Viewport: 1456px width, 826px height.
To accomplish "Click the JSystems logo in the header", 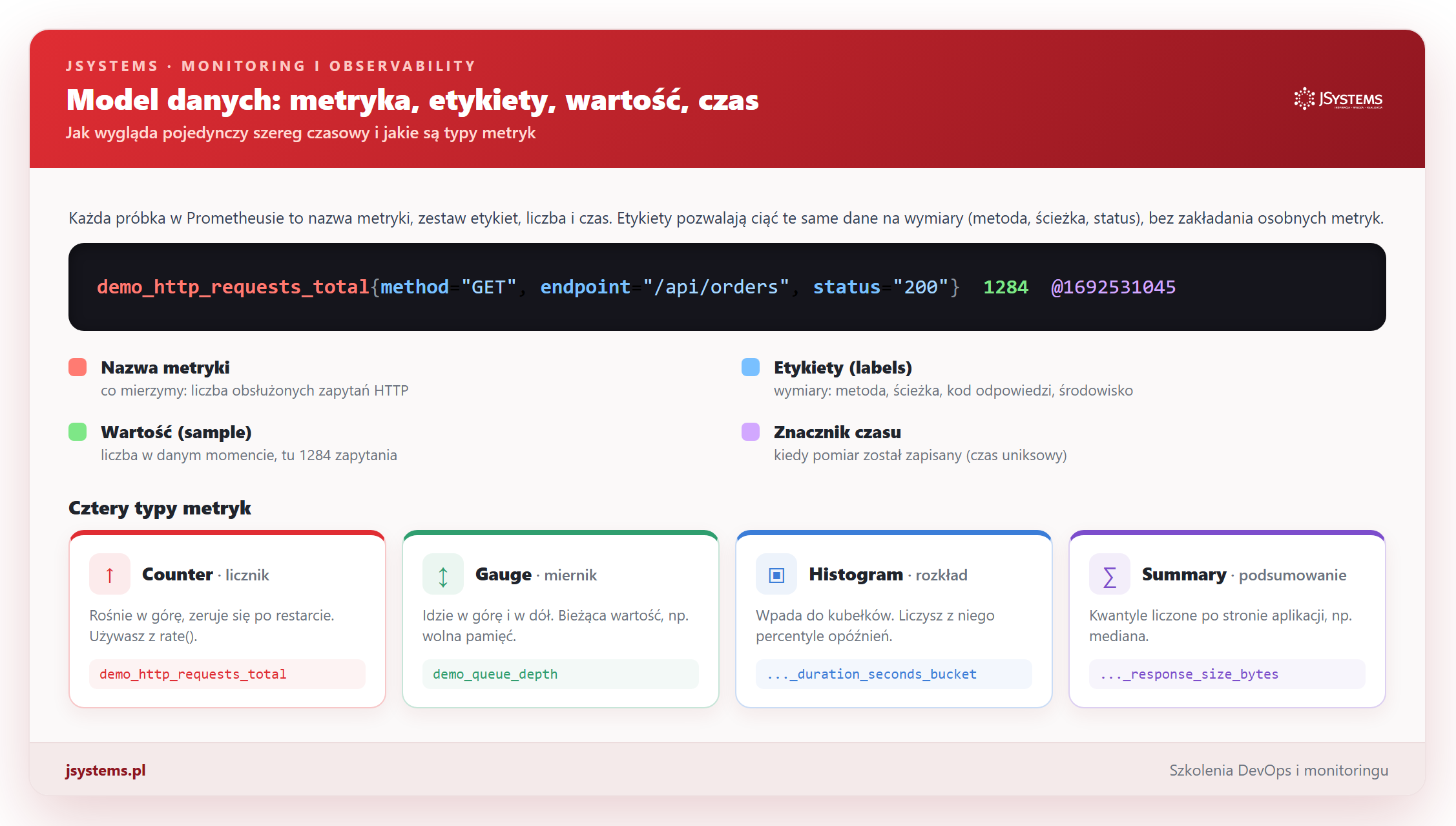I will tap(1338, 99).
